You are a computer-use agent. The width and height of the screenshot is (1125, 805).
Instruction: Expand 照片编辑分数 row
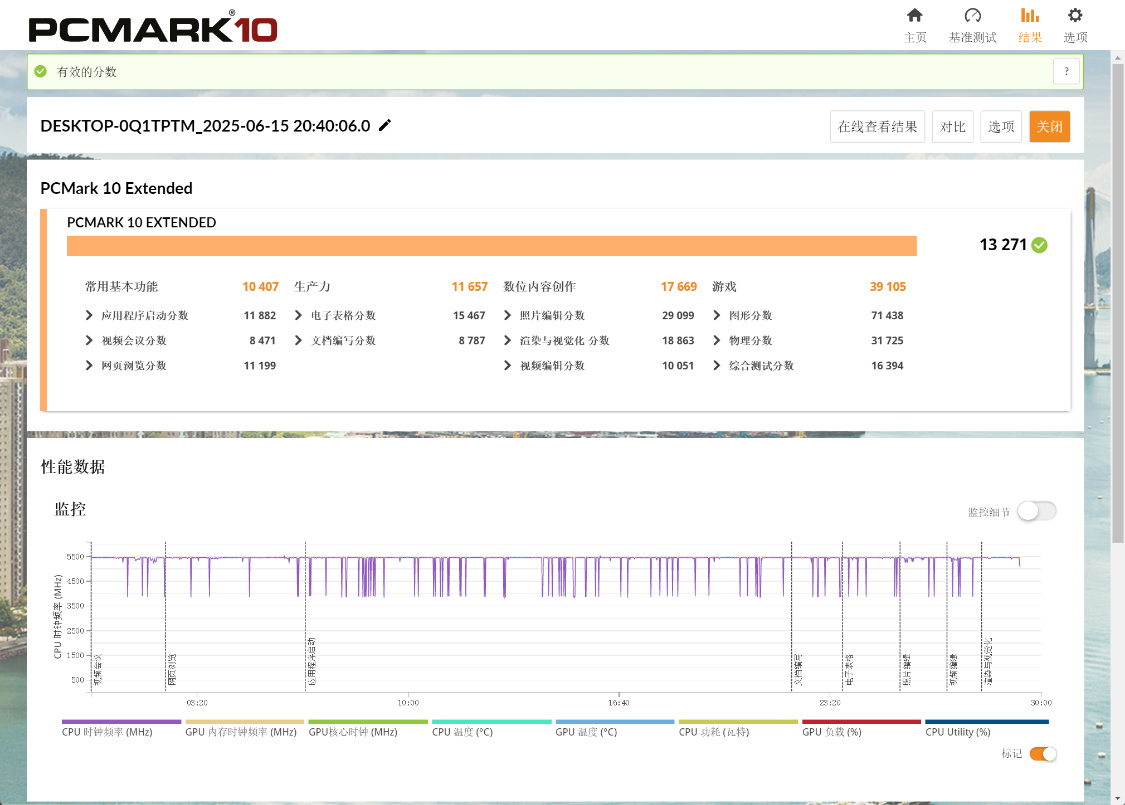click(507, 315)
